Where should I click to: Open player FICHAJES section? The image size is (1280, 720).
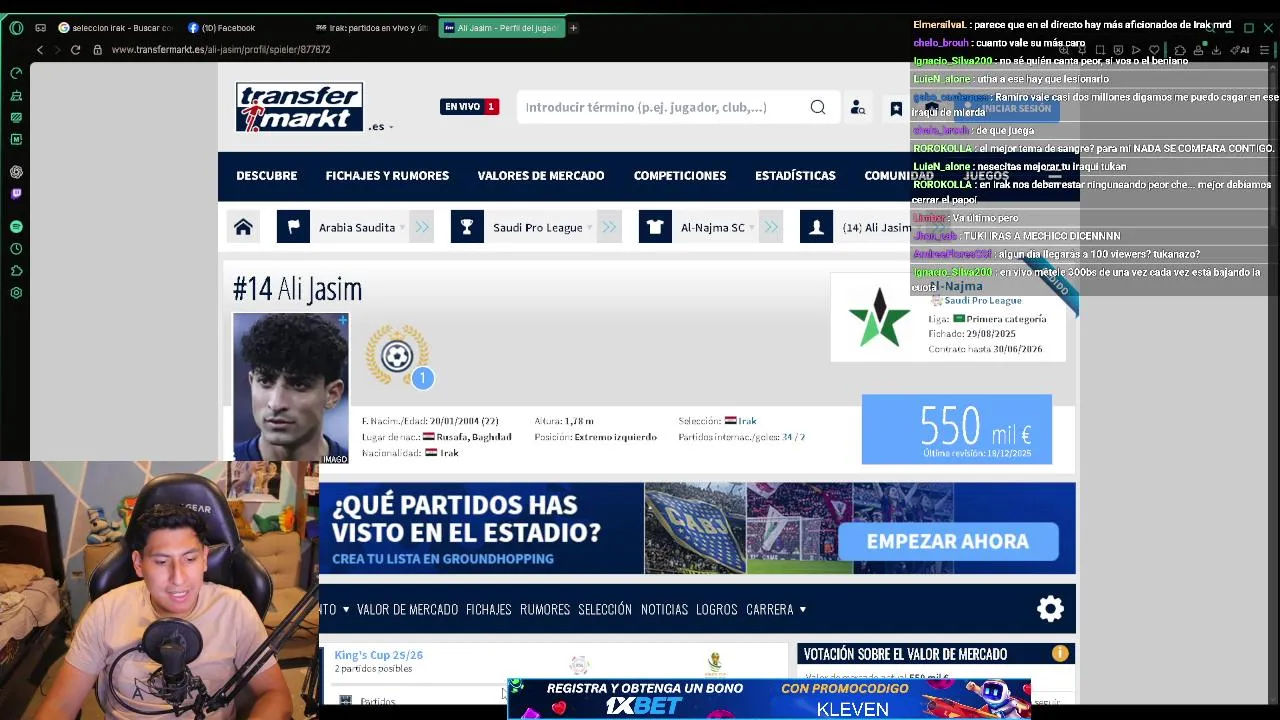488,609
